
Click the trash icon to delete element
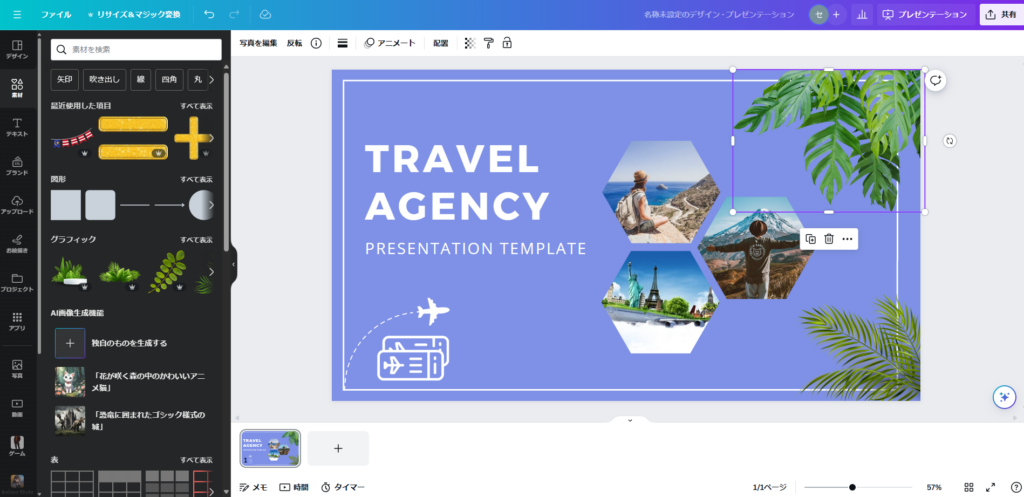829,239
